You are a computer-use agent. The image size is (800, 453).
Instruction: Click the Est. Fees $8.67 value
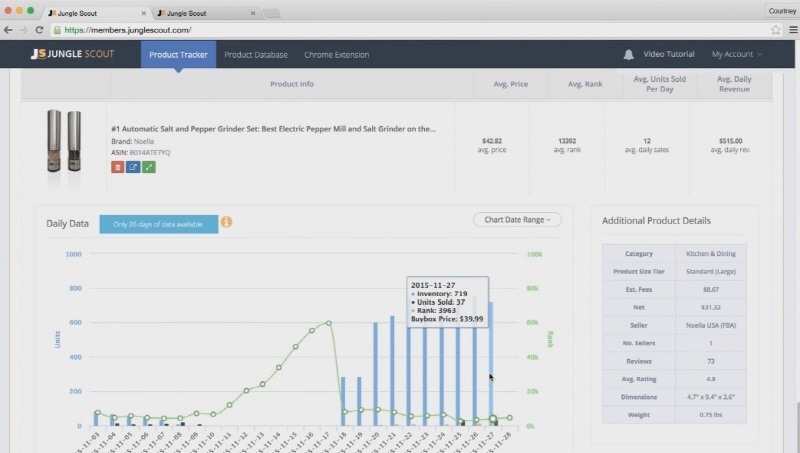pyautogui.click(x=711, y=289)
